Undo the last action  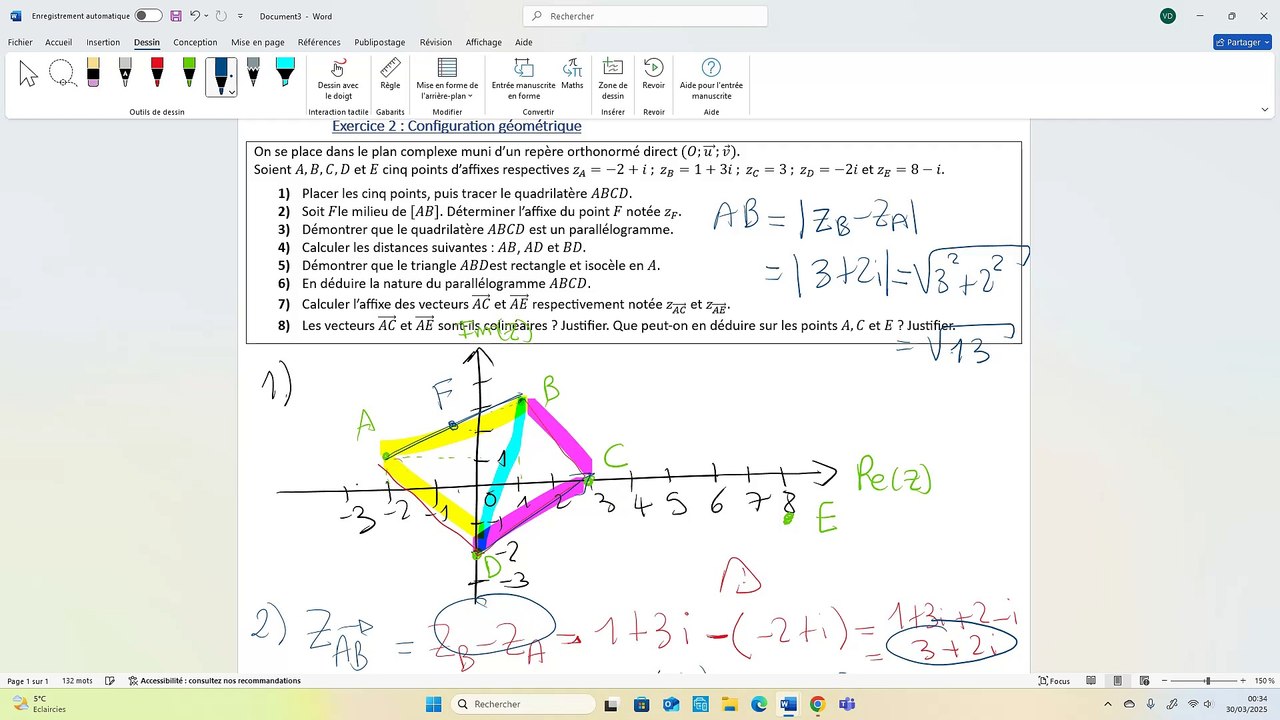195,16
